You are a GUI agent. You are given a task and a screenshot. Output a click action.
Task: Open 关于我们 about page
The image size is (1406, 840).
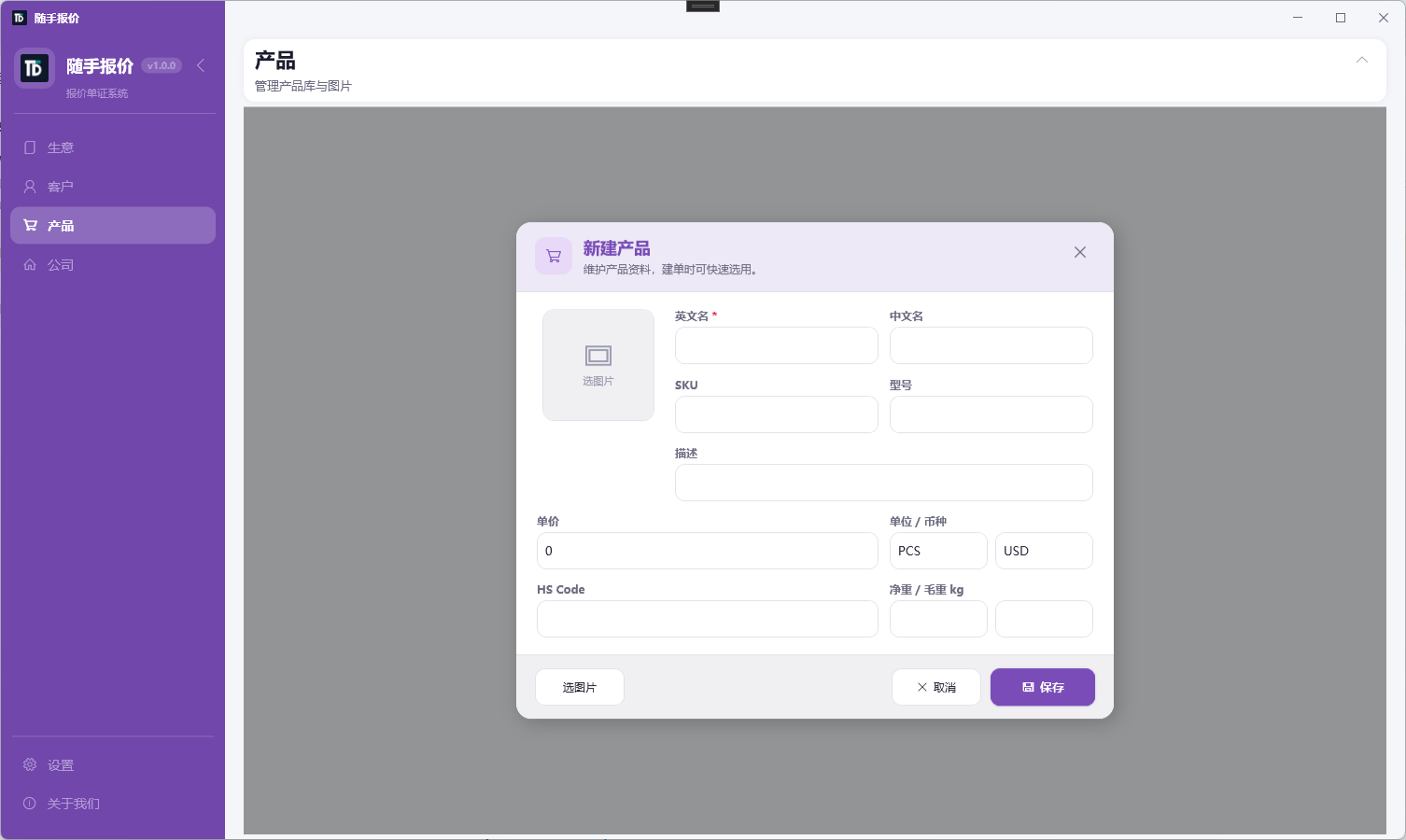pos(113,804)
